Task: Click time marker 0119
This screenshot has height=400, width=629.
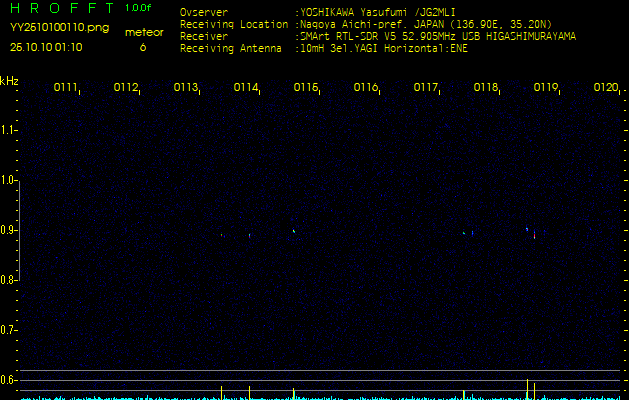Action: (545, 87)
